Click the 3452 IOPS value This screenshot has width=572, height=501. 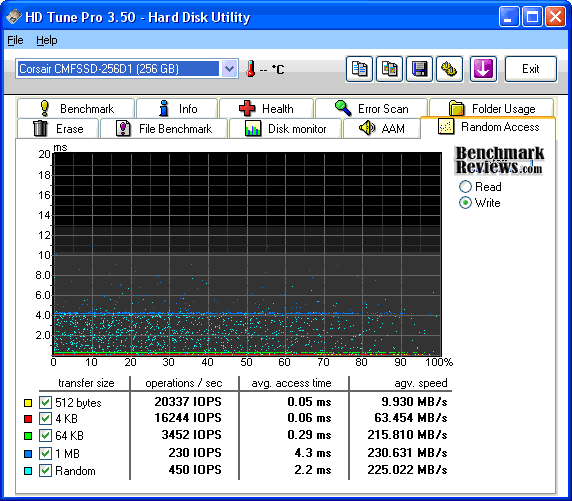pyautogui.click(x=192, y=435)
